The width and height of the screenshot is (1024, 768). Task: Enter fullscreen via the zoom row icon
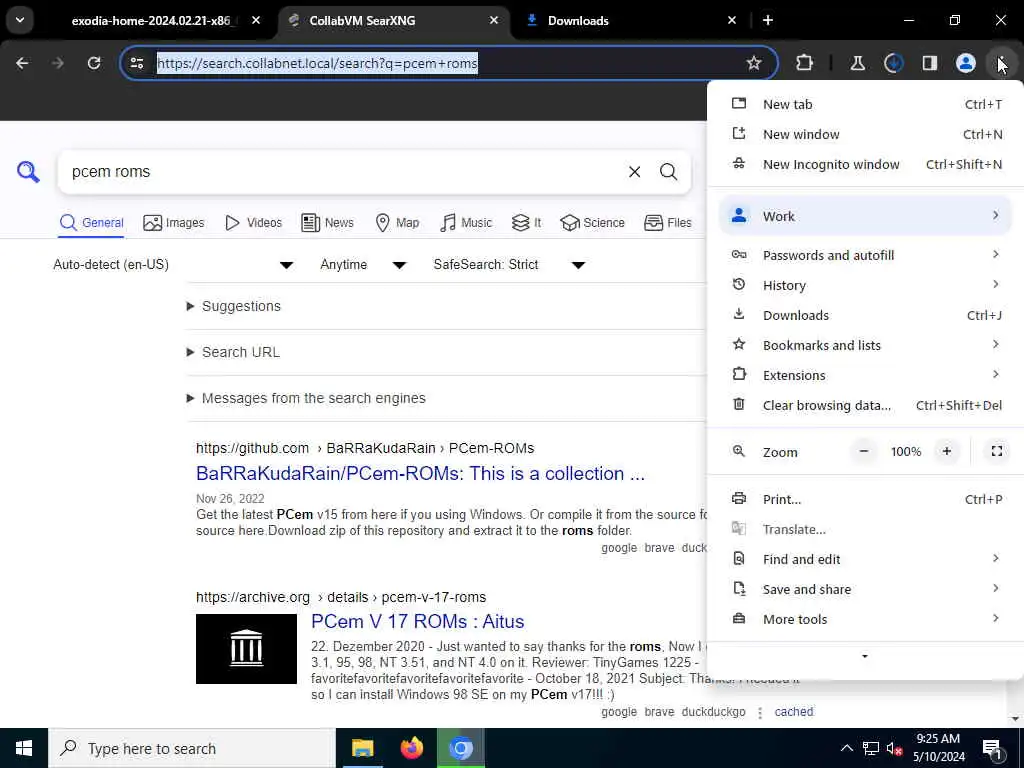pyautogui.click(x=996, y=451)
